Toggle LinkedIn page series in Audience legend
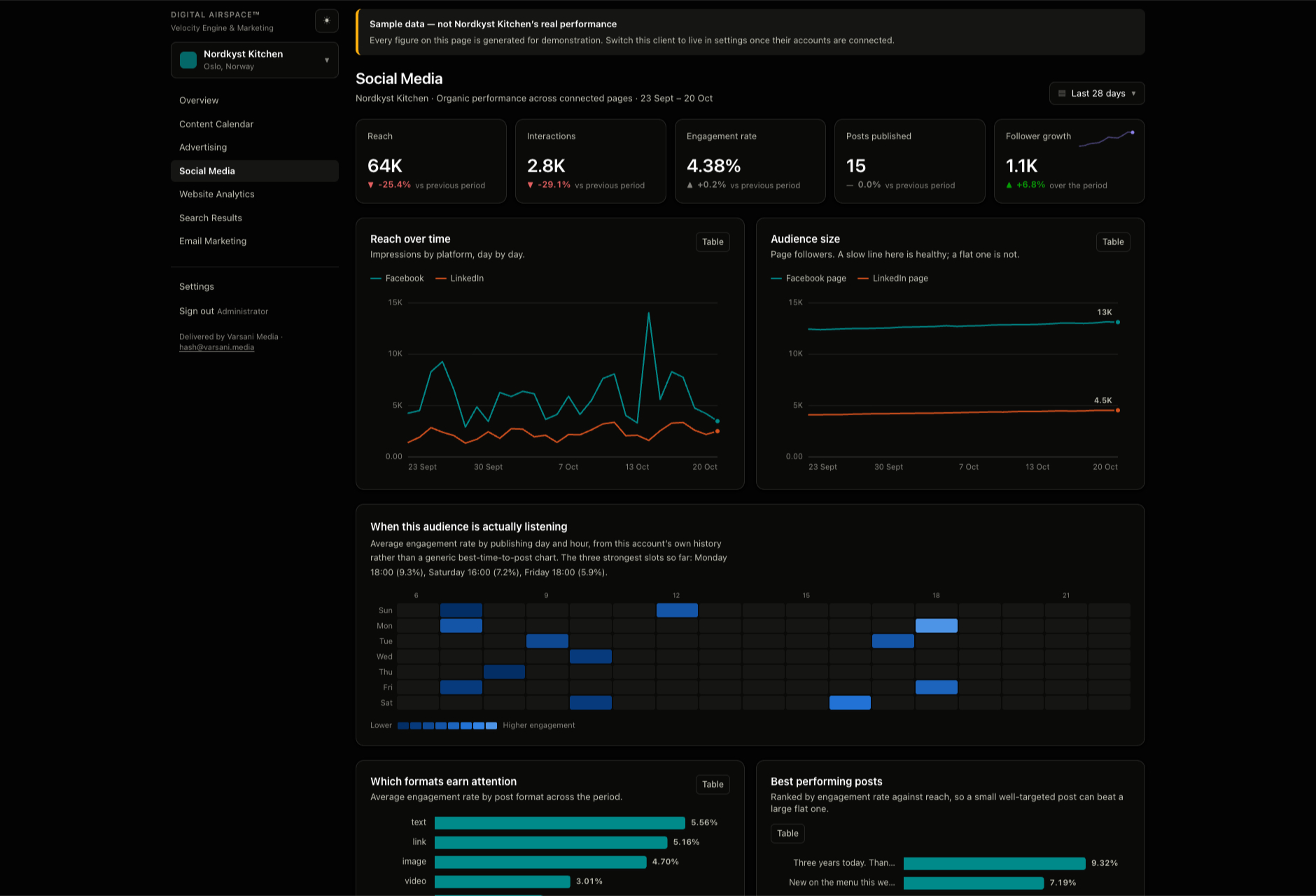The width and height of the screenshot is (1316, 896). tap(892, 279)
